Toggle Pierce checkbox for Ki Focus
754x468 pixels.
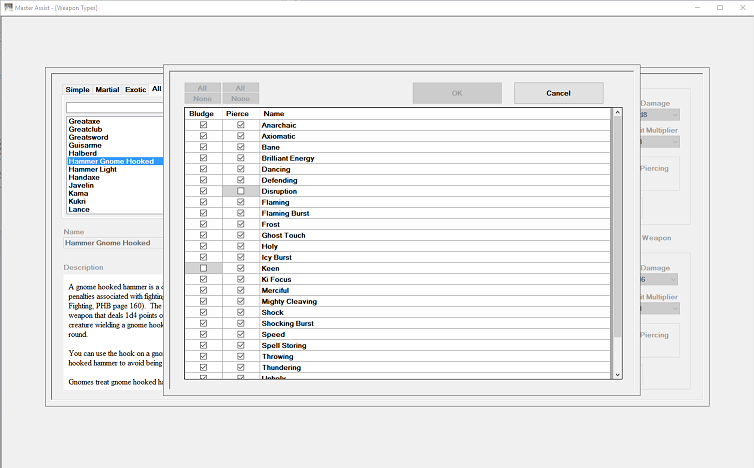click(x=241, y=279)
